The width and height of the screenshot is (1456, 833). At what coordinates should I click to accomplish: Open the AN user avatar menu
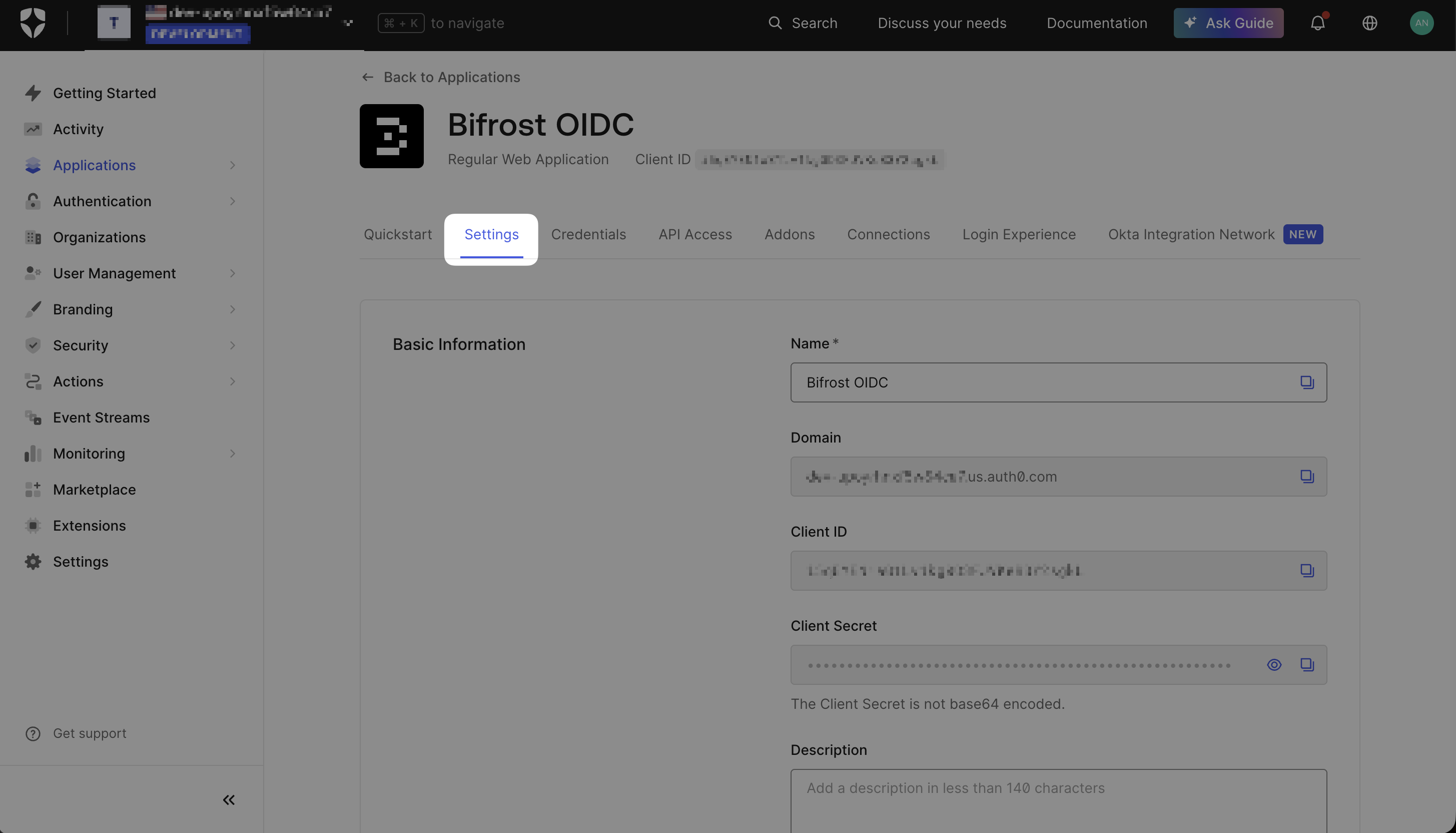(x=1421, y=23)
